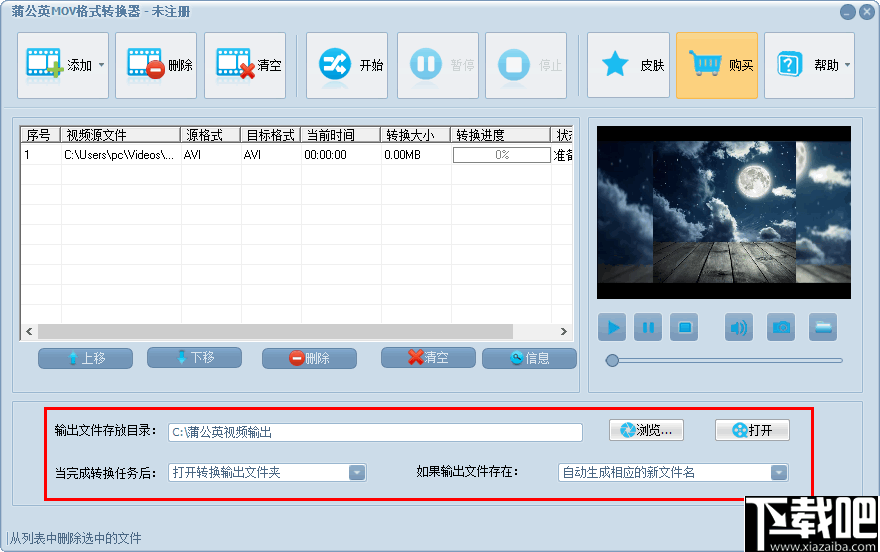Take a snapshot with the camera icon
Screen dimensions: 880x552
coord(781,327)
